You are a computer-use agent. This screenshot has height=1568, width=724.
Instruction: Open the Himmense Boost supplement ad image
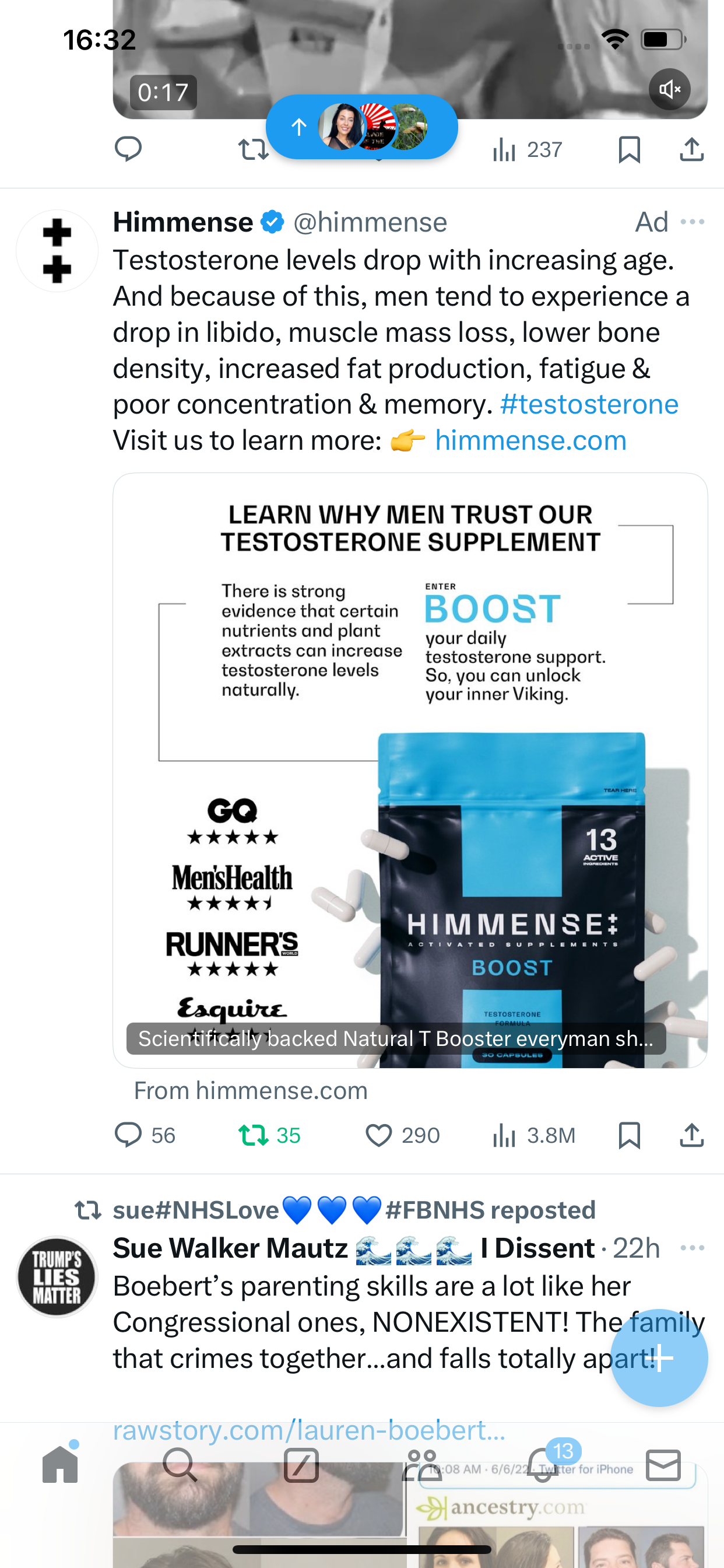tap(410, 770)
